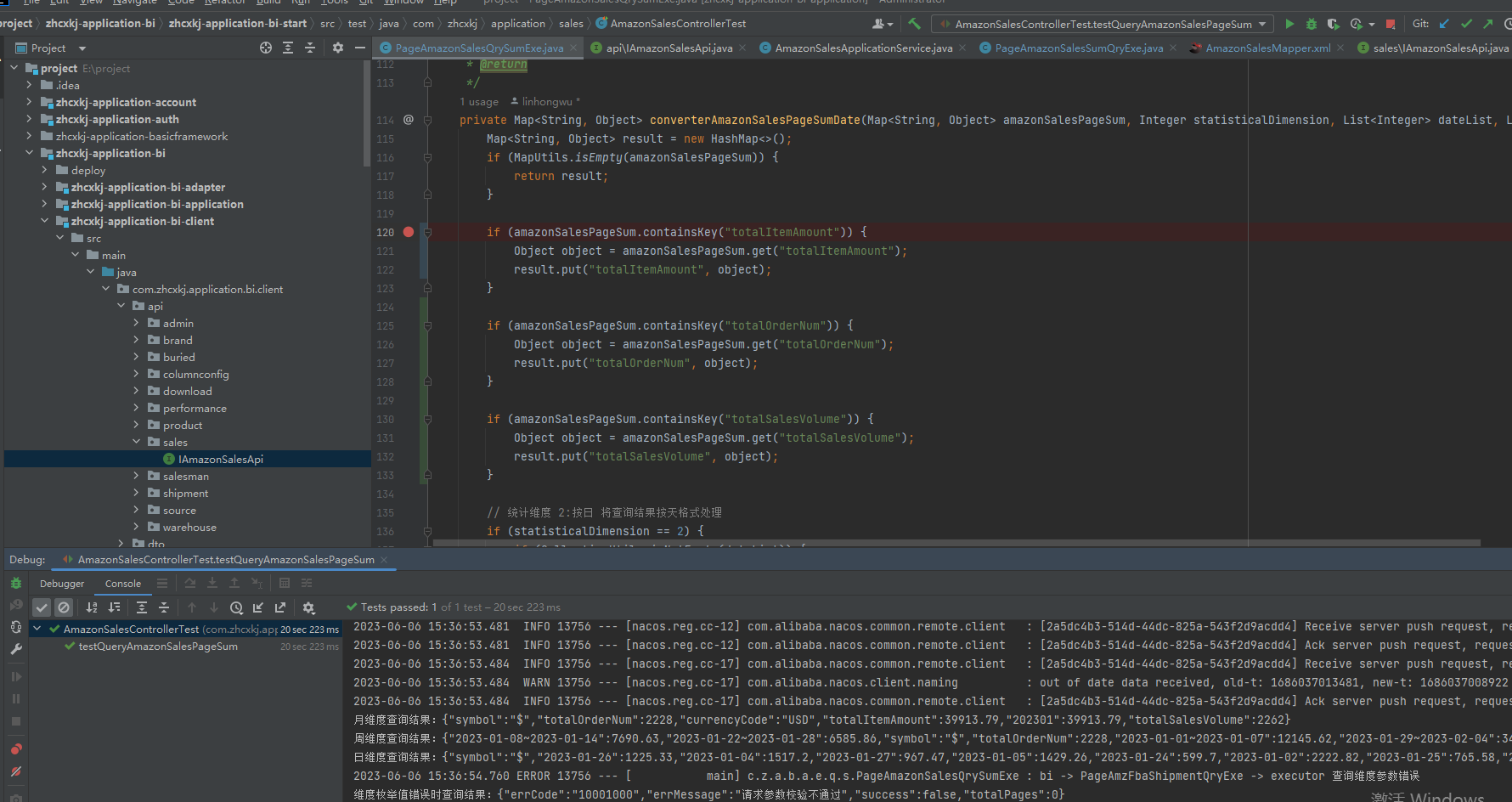Hide the Project tool window via minus icon
Image resolution: width=1512 pixels, height=802 pixels.
tap(360, 48)
